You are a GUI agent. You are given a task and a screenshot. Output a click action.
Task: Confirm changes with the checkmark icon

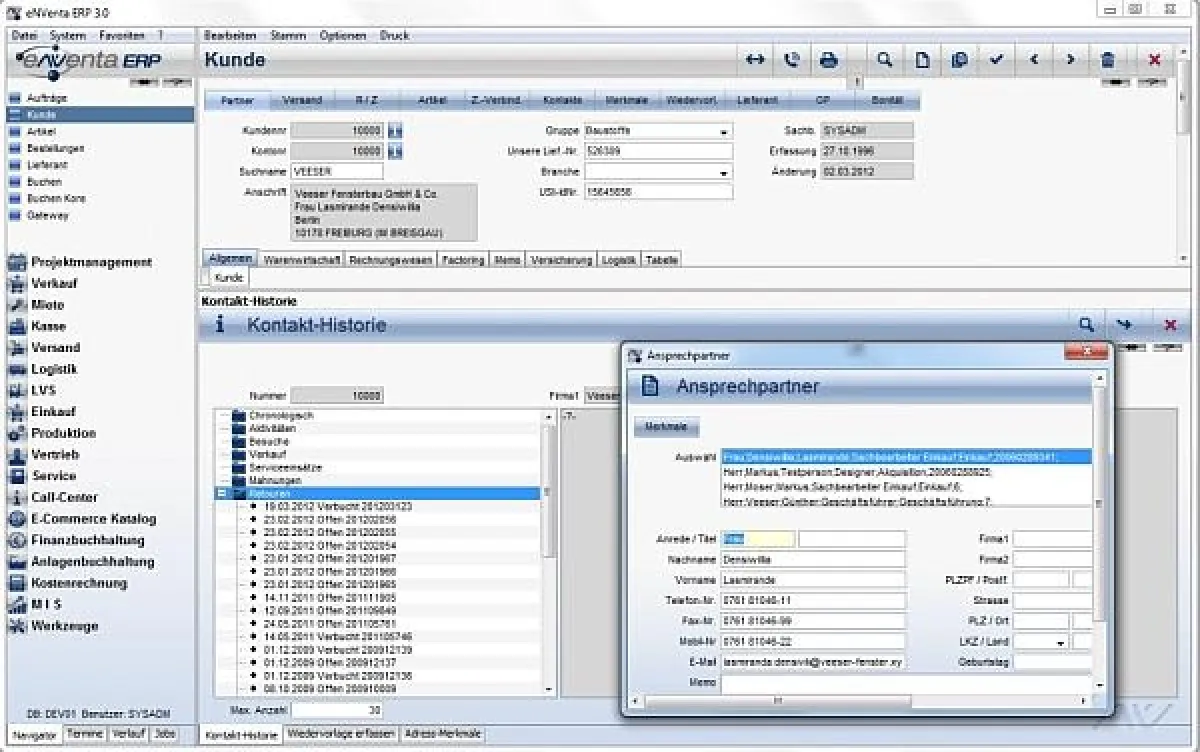coord(996,60)
